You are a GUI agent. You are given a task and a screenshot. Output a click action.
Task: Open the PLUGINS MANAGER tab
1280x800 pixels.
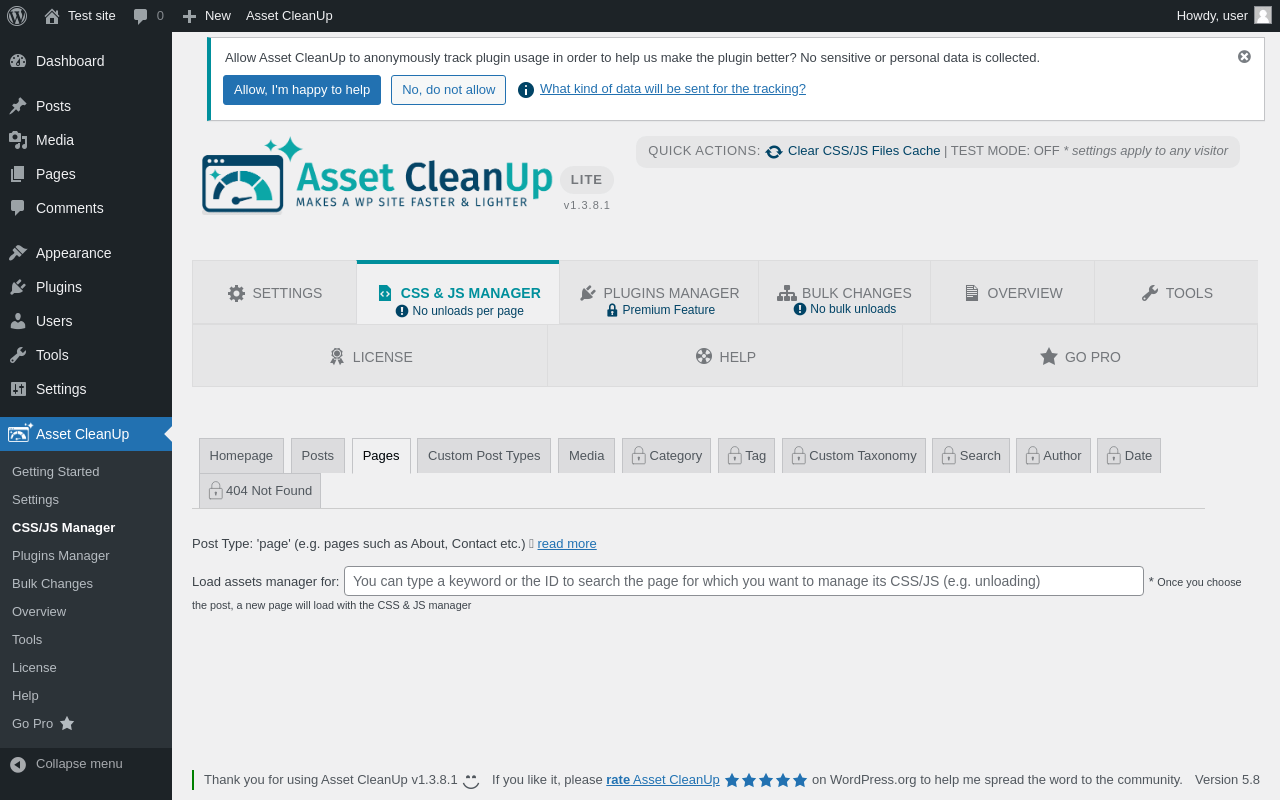click(x=659, y=293)
